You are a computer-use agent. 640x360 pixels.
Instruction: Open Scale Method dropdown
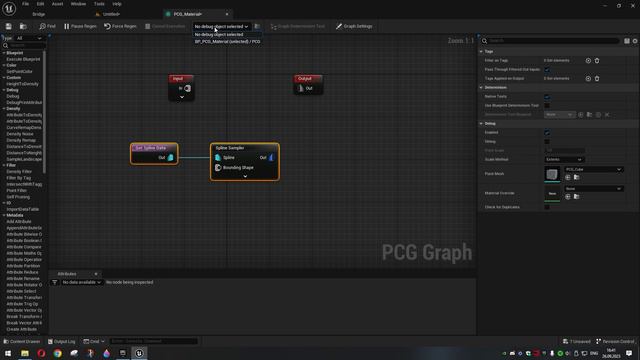[564, 160]
